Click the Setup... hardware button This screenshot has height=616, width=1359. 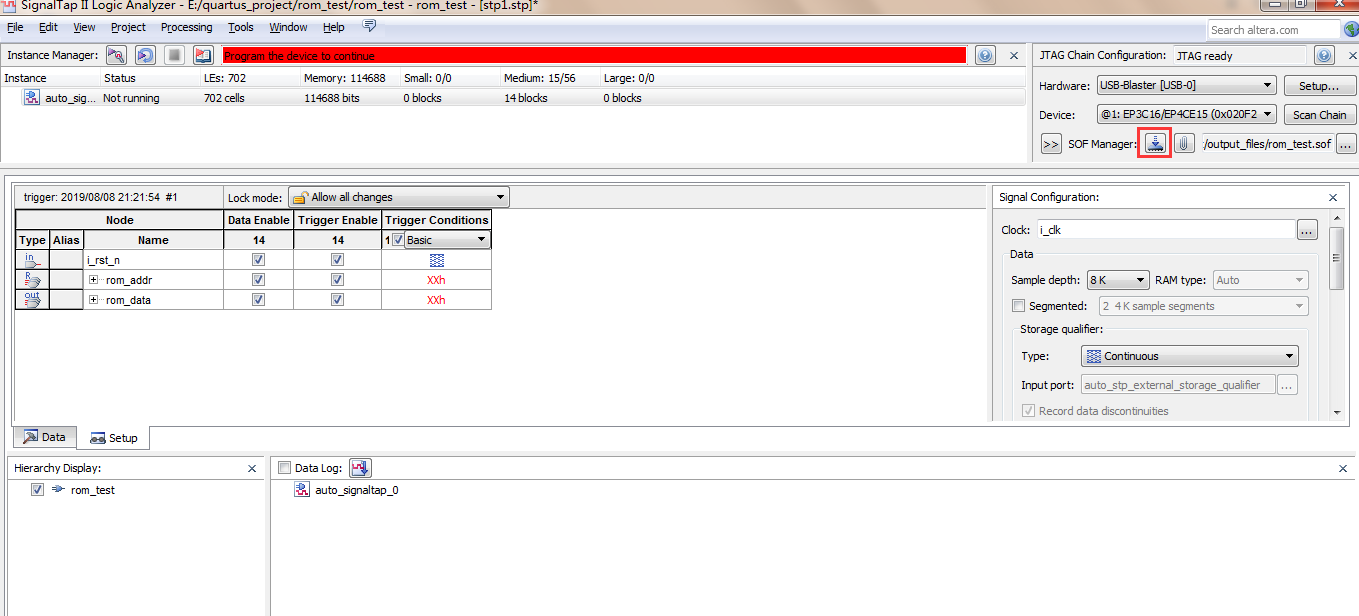1319,86
